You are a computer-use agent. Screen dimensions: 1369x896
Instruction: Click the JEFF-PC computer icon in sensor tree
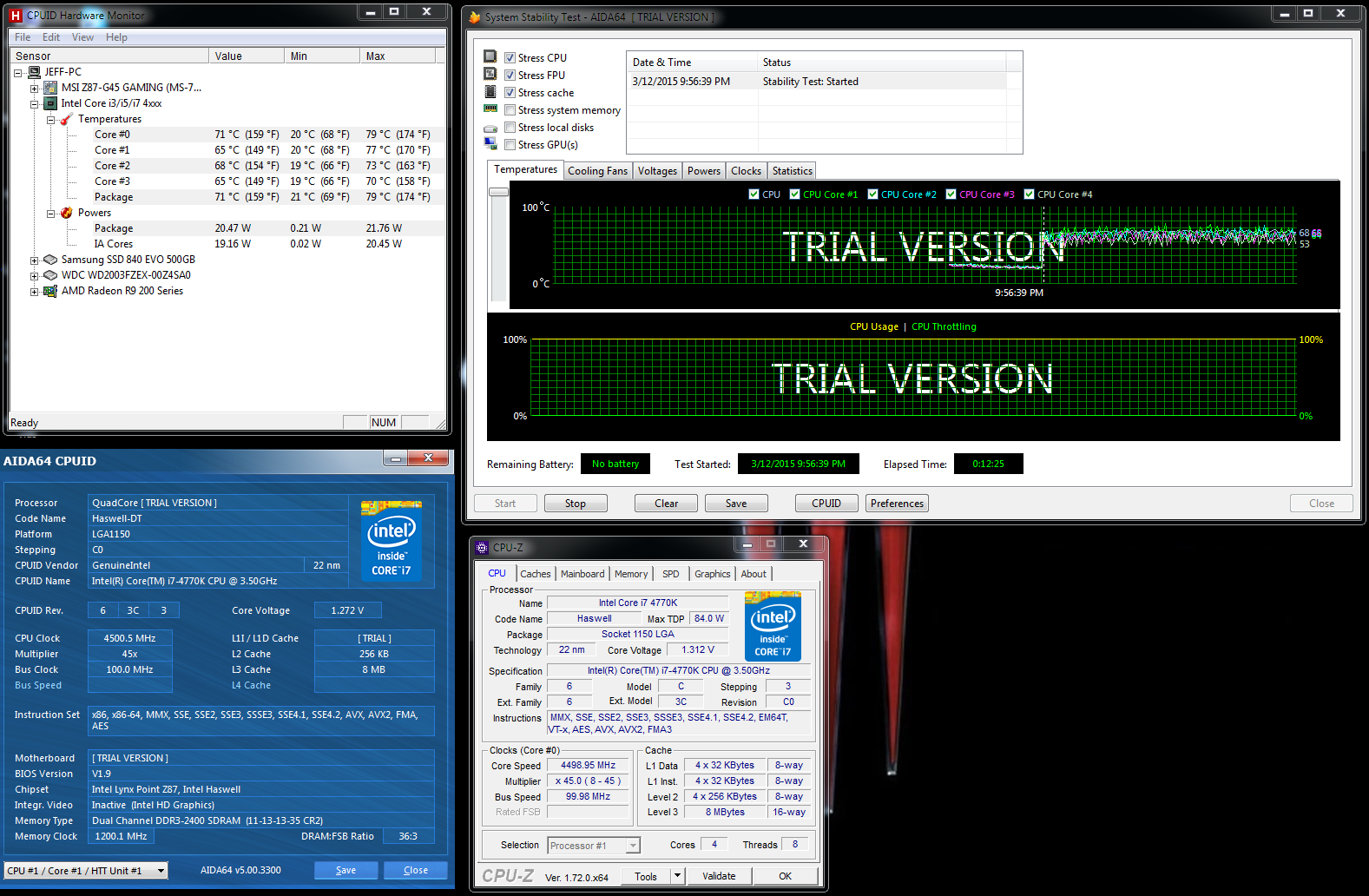(x=35, y=72)
